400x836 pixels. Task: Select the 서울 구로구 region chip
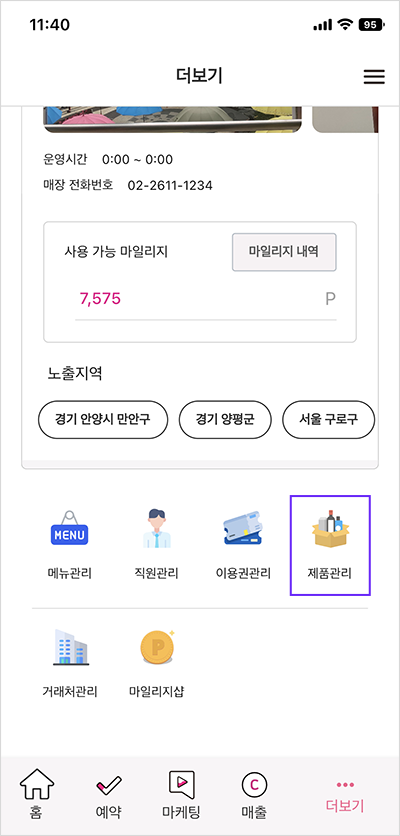pyautogui.click(x=329, y=420)
